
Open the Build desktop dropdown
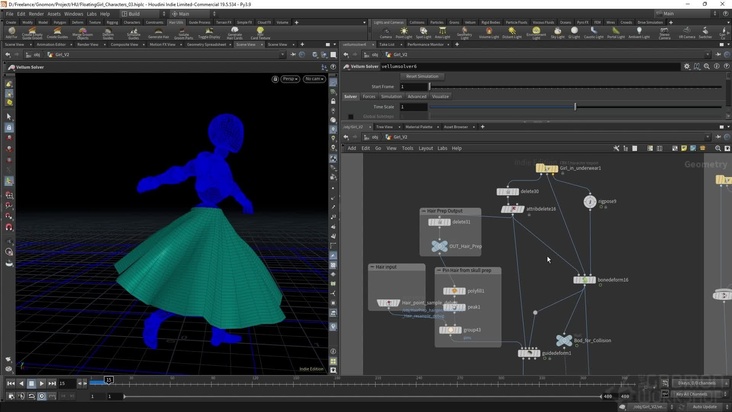point(133,14)
